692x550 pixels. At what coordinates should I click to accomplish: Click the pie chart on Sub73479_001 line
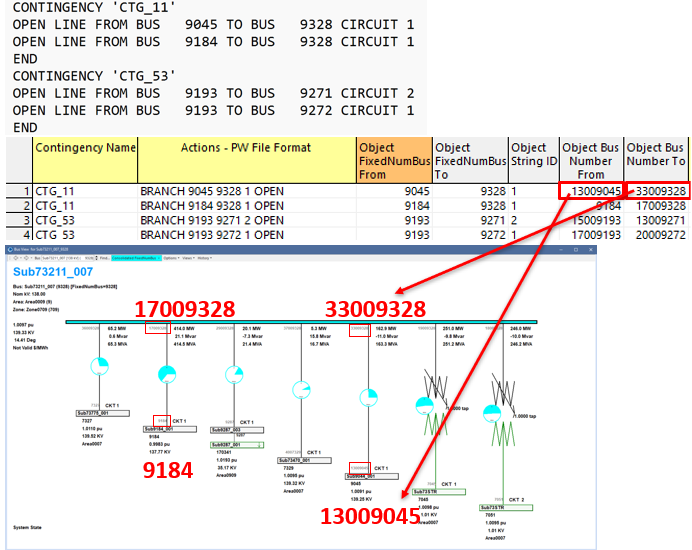301,389
